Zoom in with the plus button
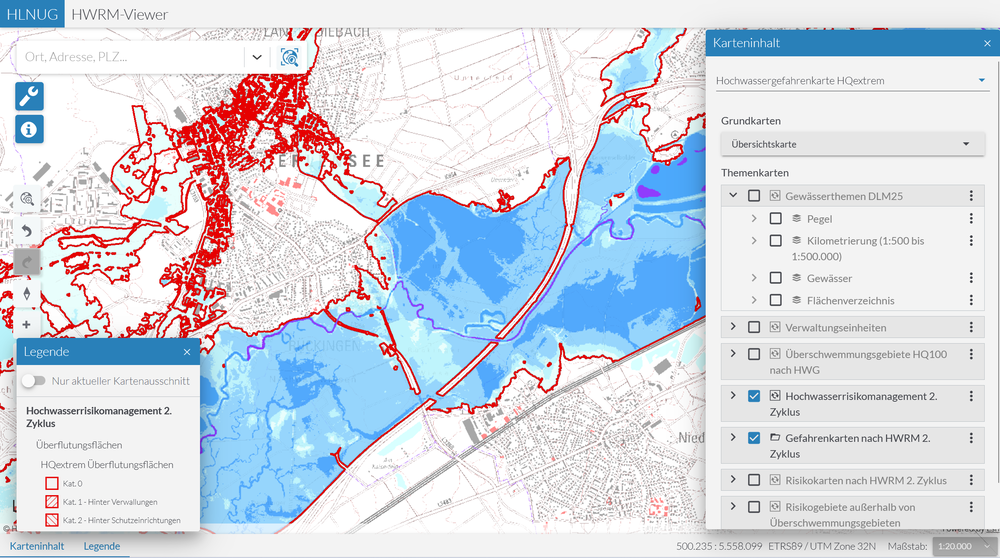Viewport: 1000px width, 558px height. click(x=26, y=324)
